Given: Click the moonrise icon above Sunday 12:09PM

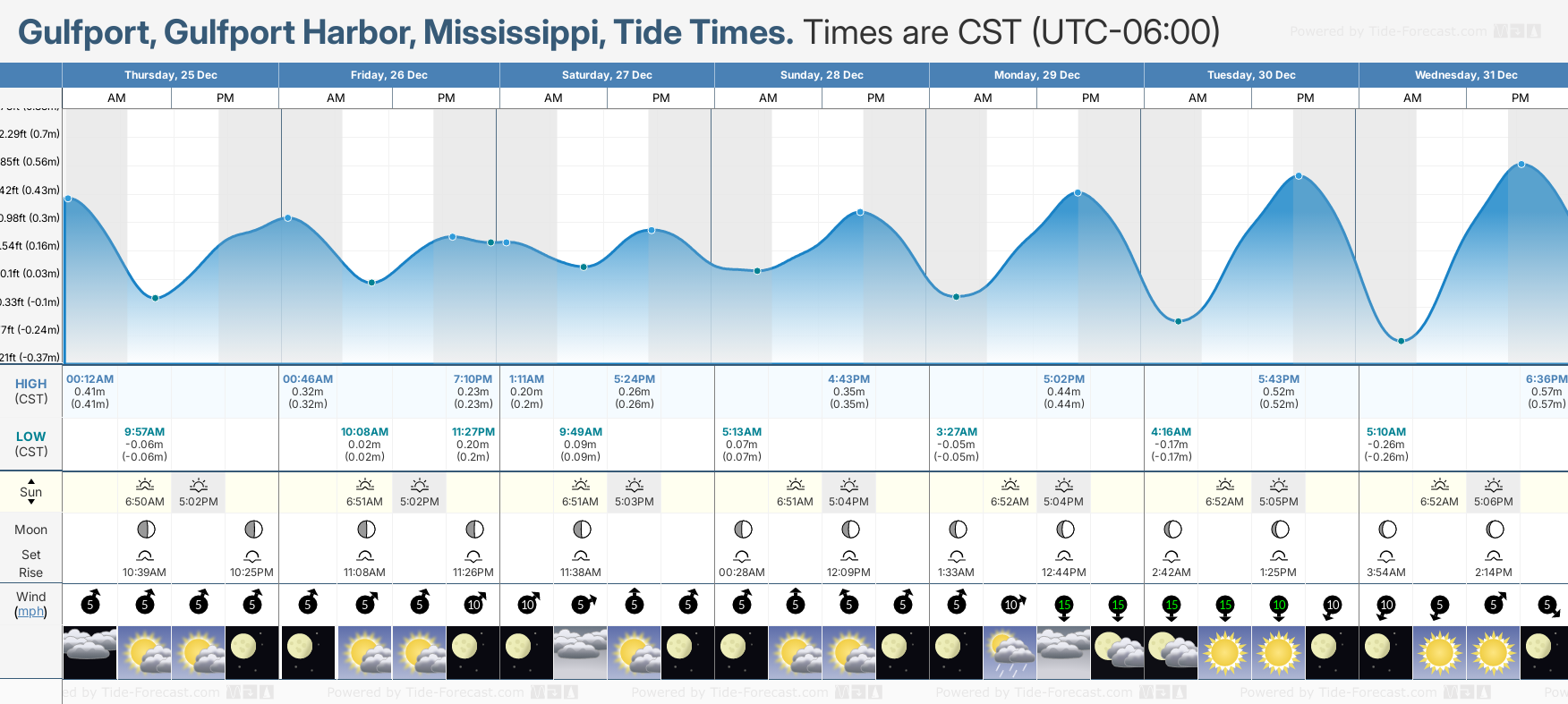Looking at the screenshot, I should pos(849,556).
